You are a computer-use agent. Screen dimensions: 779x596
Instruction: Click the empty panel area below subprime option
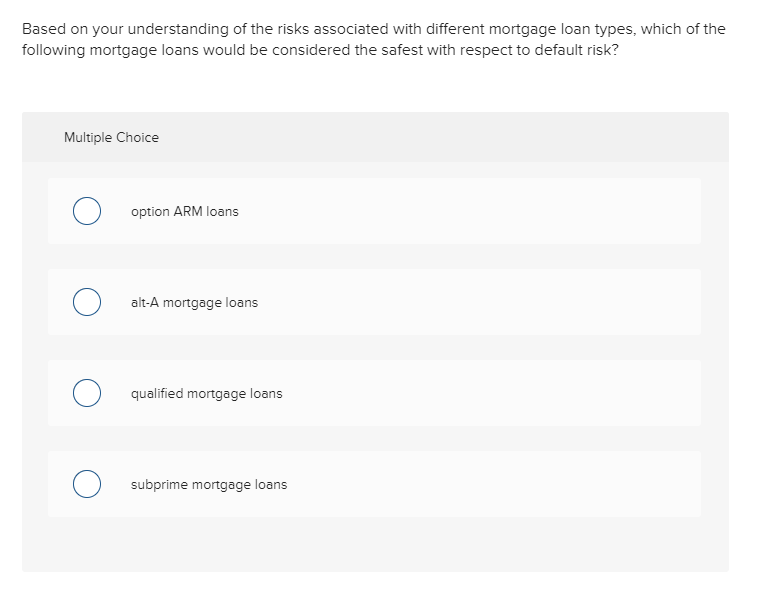(x=375, y=545)
